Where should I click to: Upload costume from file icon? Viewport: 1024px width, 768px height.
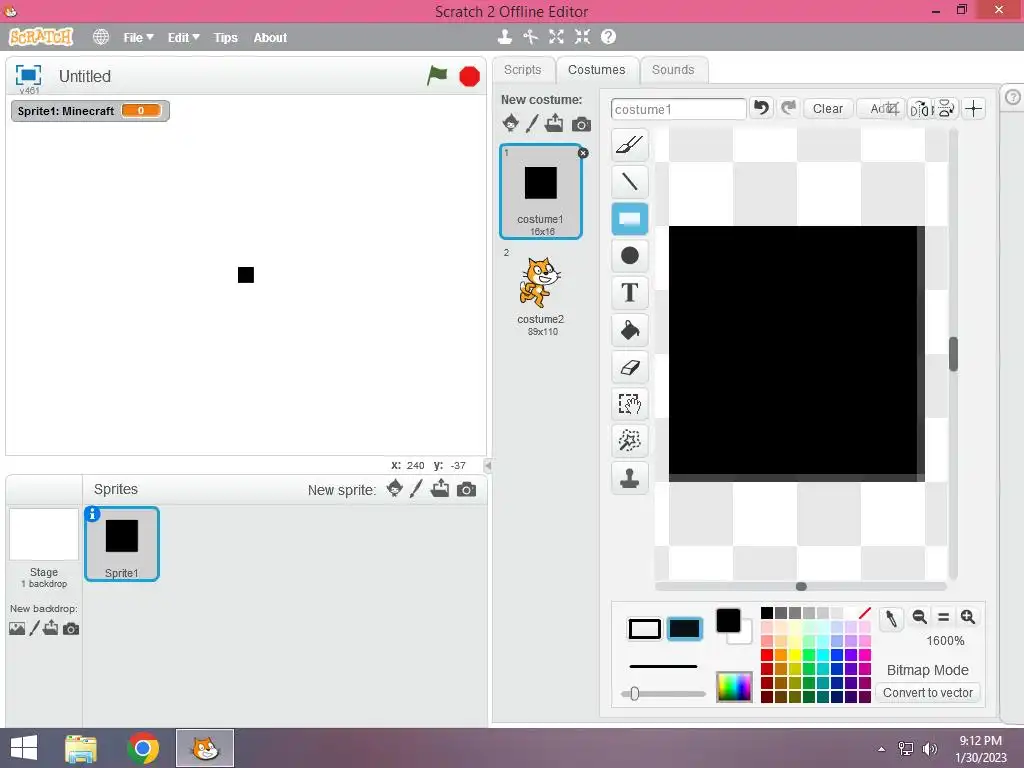tap(554, 123)
